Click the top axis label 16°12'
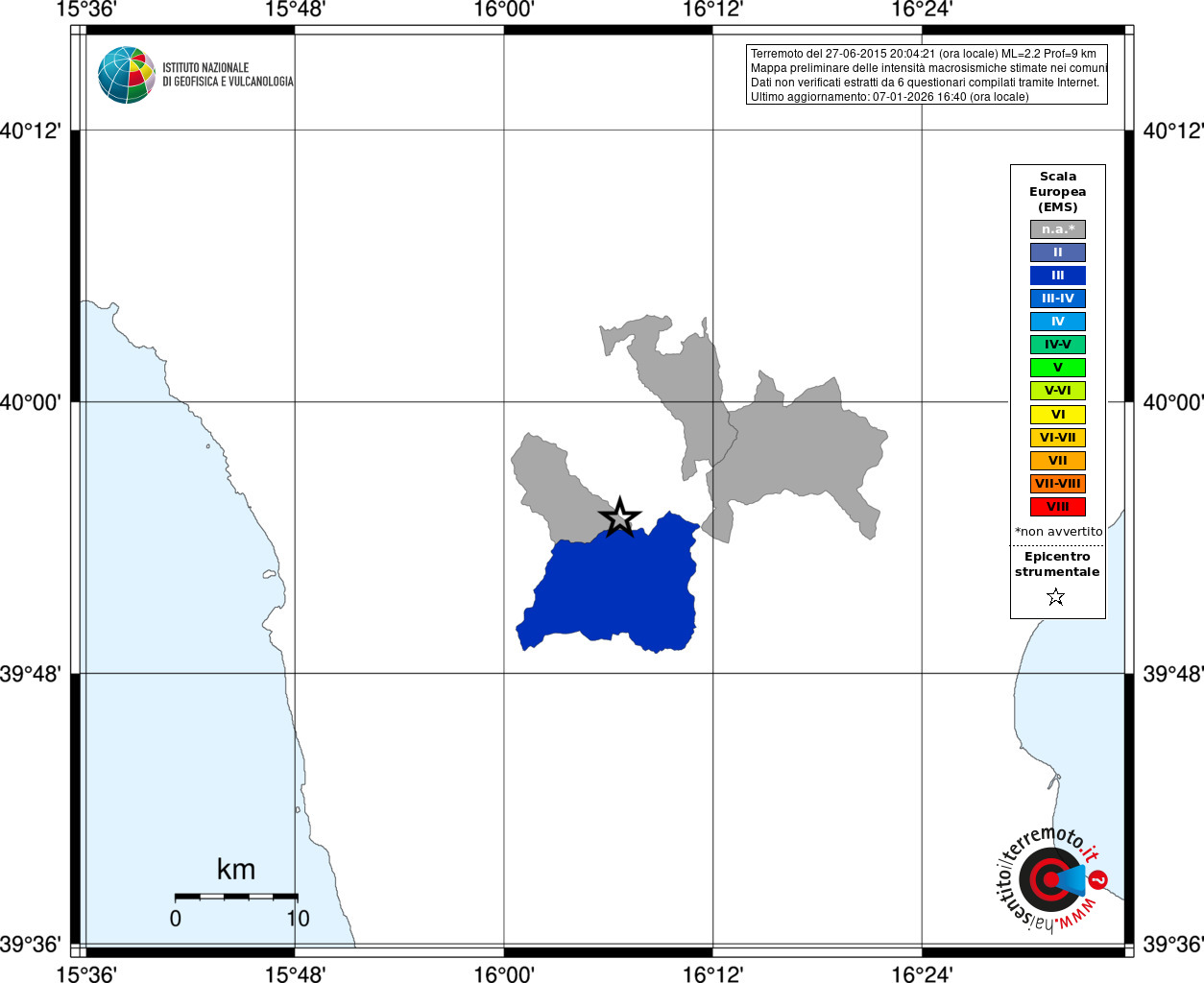1204x983 pixels. tap(712, 10)
